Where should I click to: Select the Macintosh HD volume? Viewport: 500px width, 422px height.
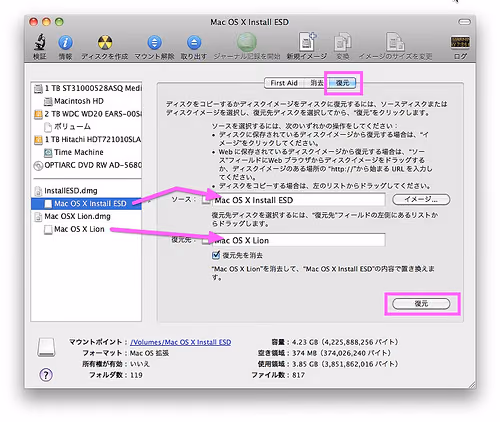(x=86, y=101)
